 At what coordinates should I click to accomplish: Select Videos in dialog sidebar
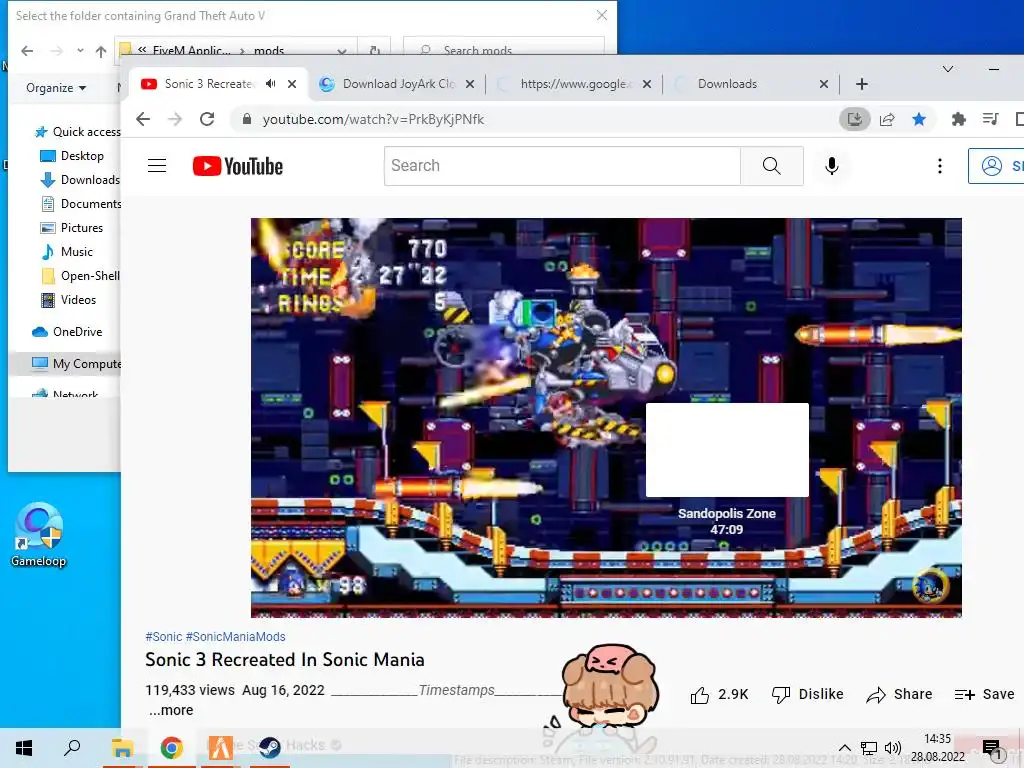pos(68,300)
